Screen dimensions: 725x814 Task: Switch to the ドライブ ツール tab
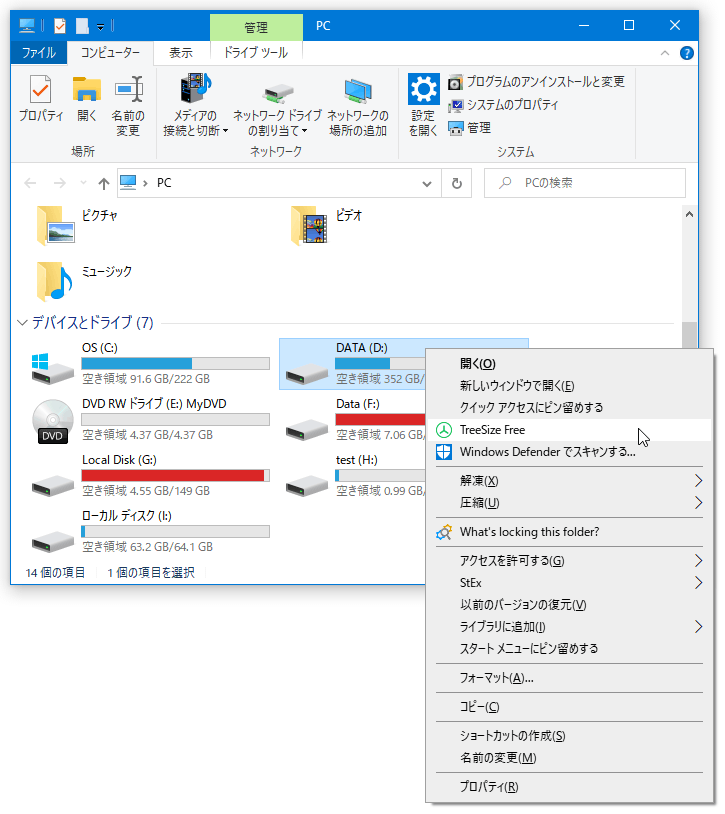[256, 52]
